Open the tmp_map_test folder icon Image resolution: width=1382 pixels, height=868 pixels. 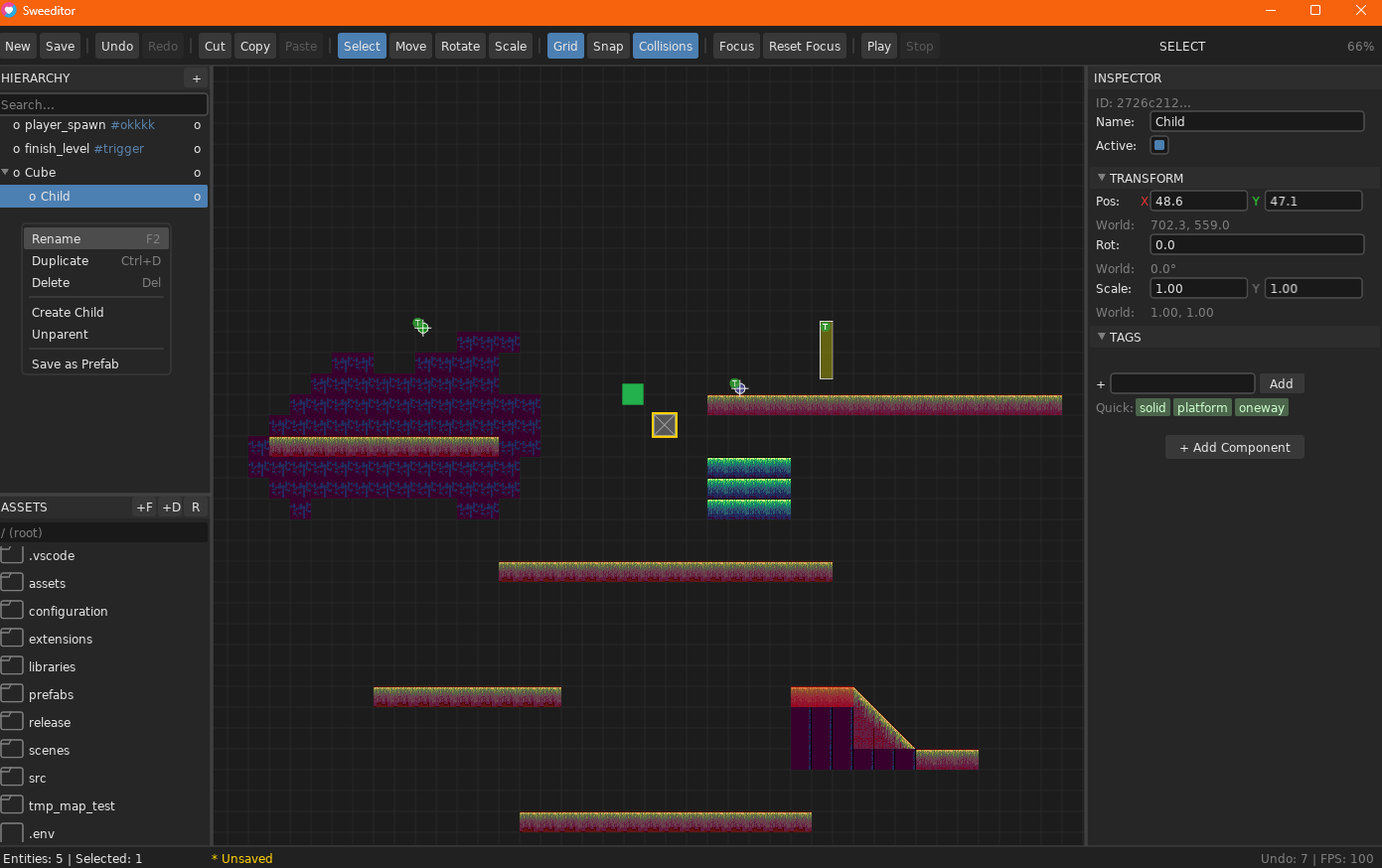[12, 804]
